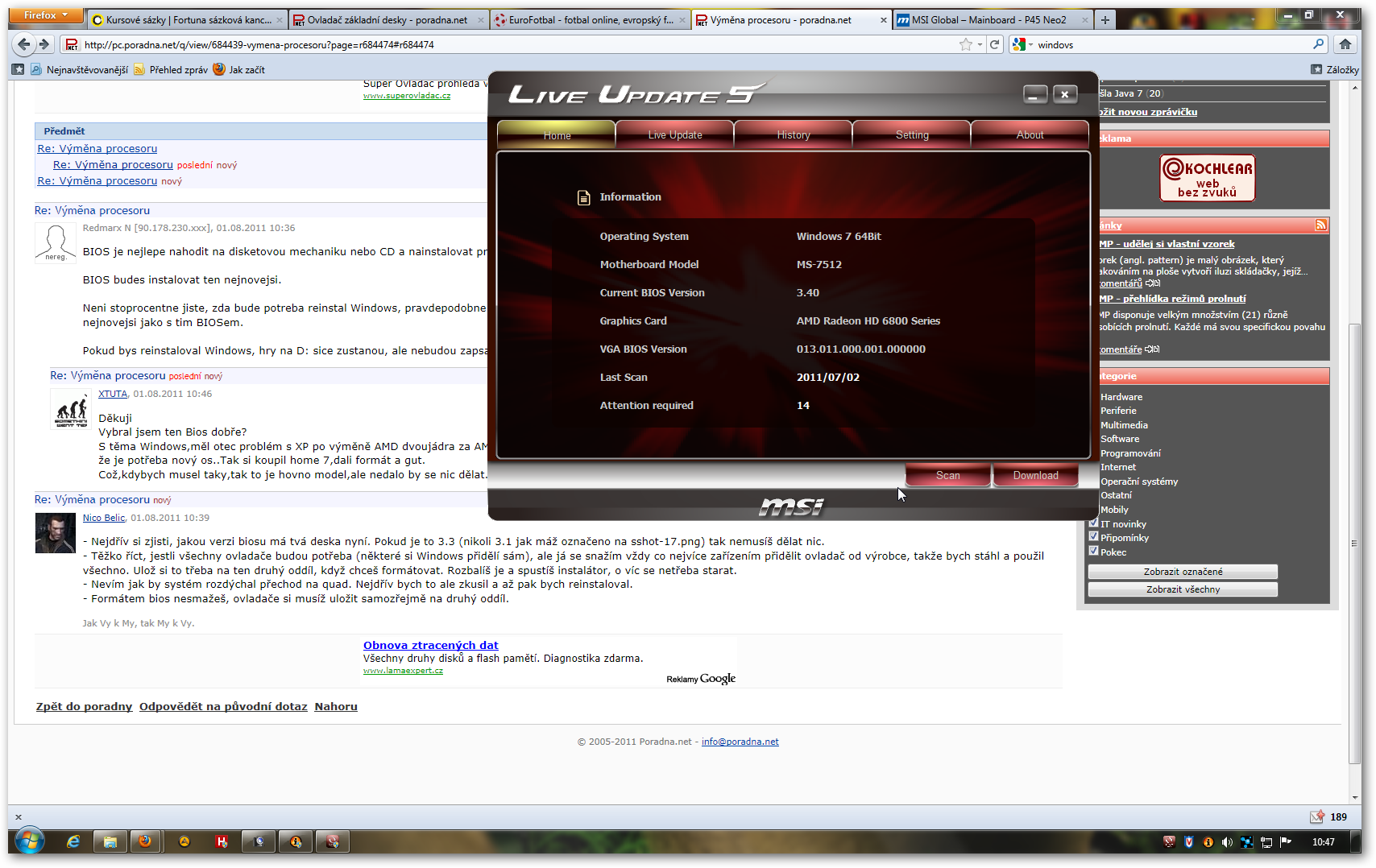This screenshot has width=1376, height=868.
Task: Select the Home tab in Live Update 5
Action: (x=557, y=134)
